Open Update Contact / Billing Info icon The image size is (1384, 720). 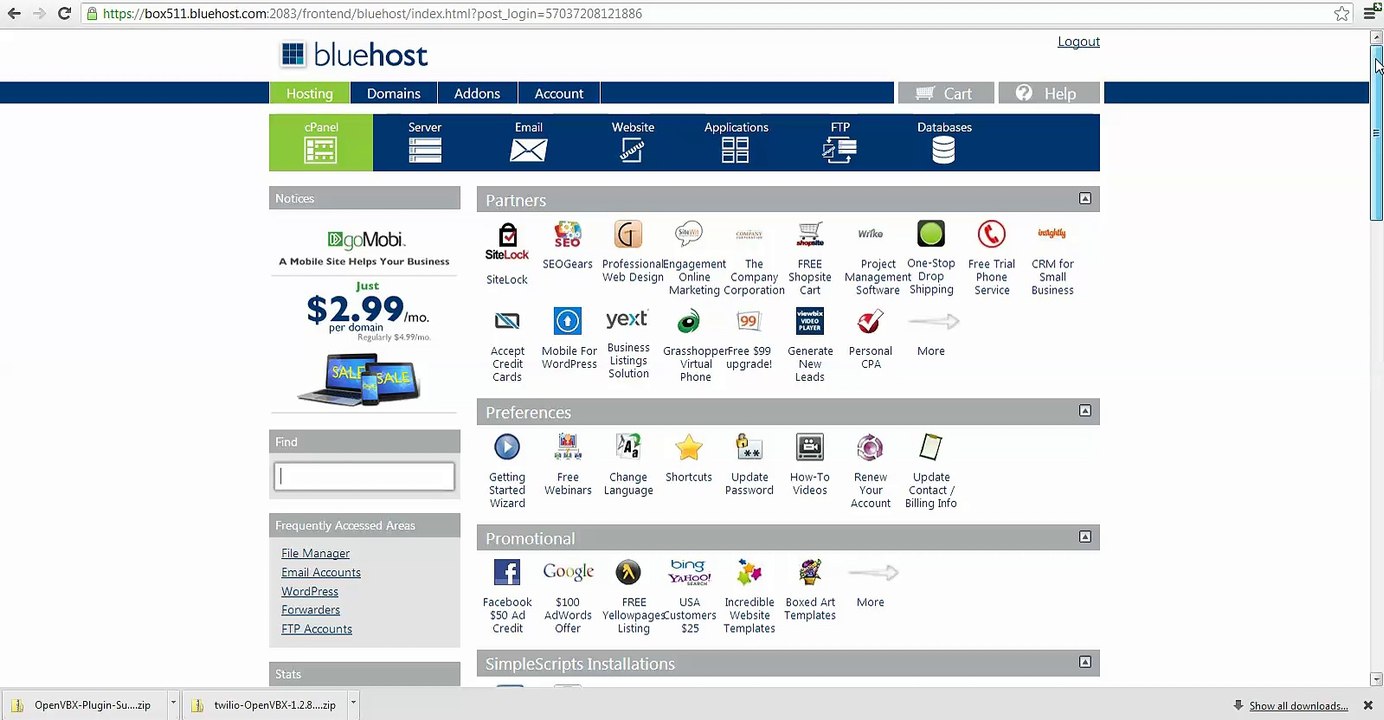(931, 447)
